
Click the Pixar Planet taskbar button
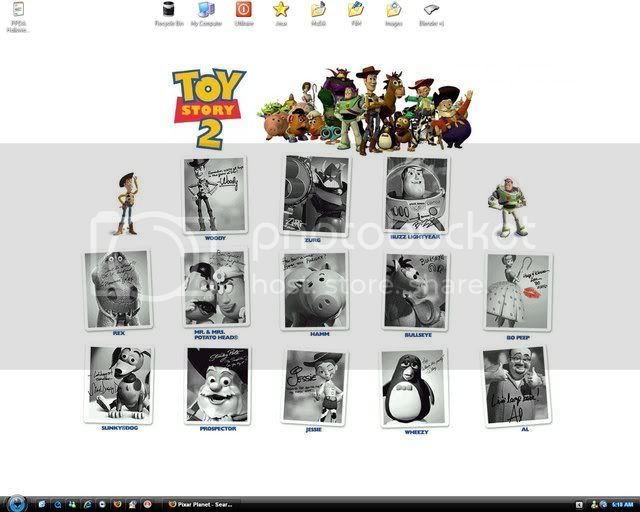click(x=207, y=503)
